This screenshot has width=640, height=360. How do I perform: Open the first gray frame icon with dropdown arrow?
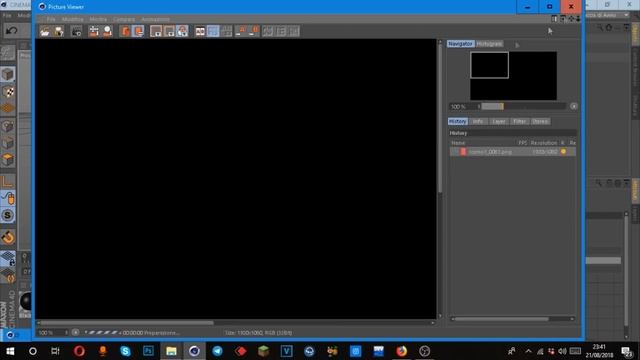[x=156, y=31]
